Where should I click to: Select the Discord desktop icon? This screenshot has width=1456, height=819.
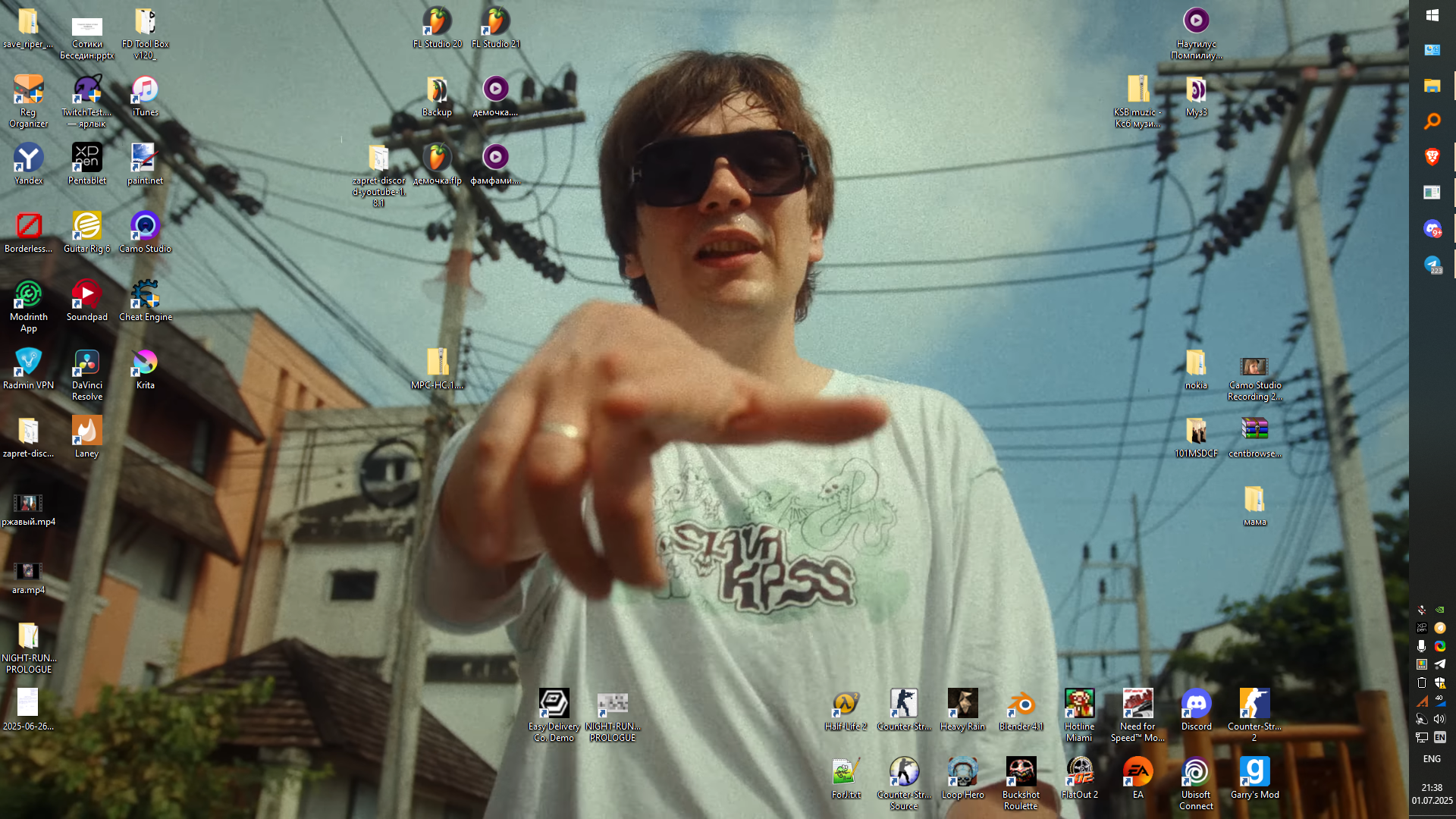coord(1196,704)
